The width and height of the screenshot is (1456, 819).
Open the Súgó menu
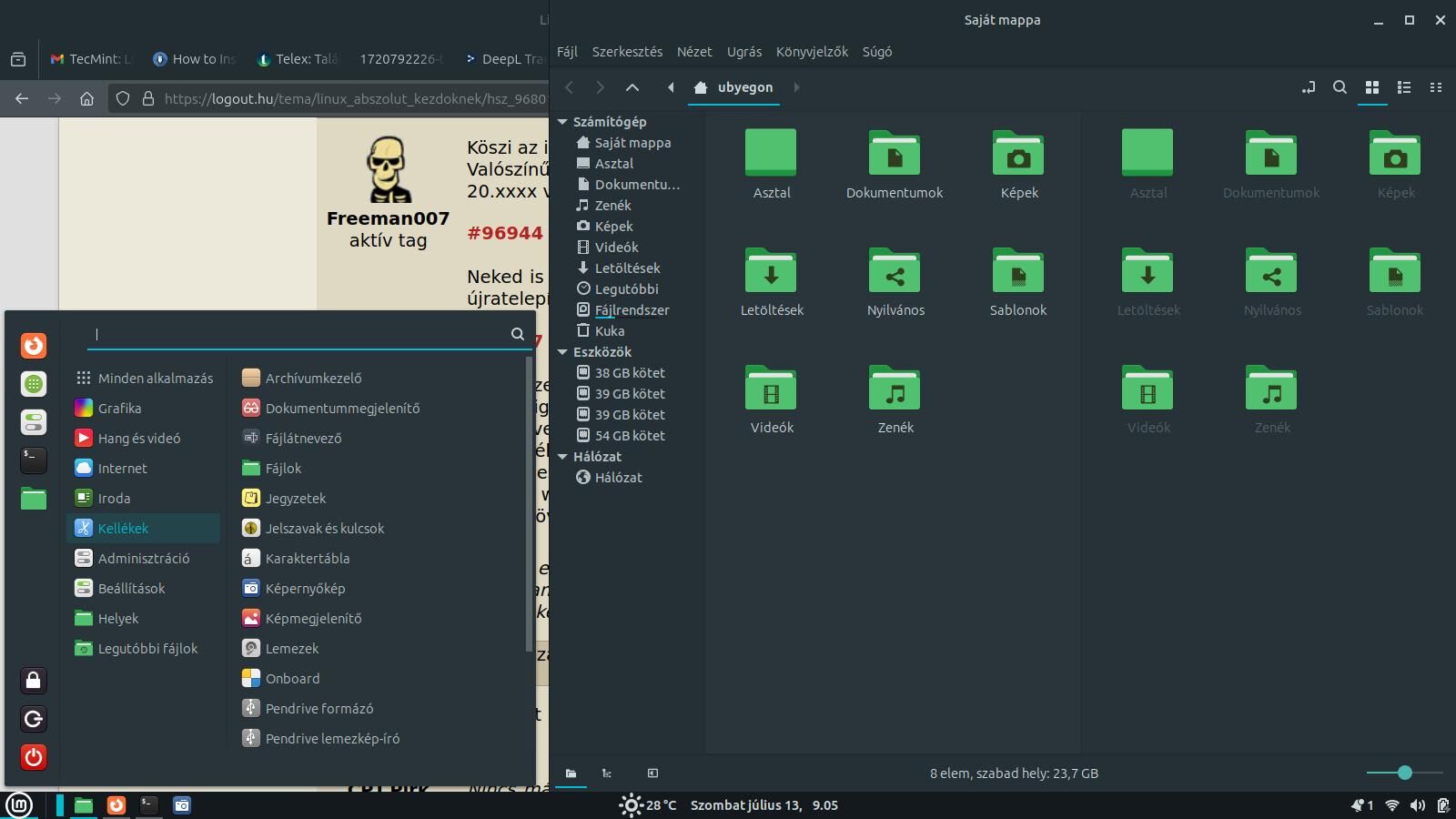[x=877, y=52]
